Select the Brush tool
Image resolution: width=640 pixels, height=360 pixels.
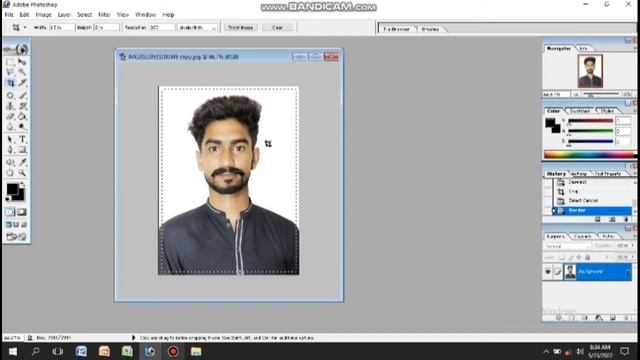coord(22,96)
